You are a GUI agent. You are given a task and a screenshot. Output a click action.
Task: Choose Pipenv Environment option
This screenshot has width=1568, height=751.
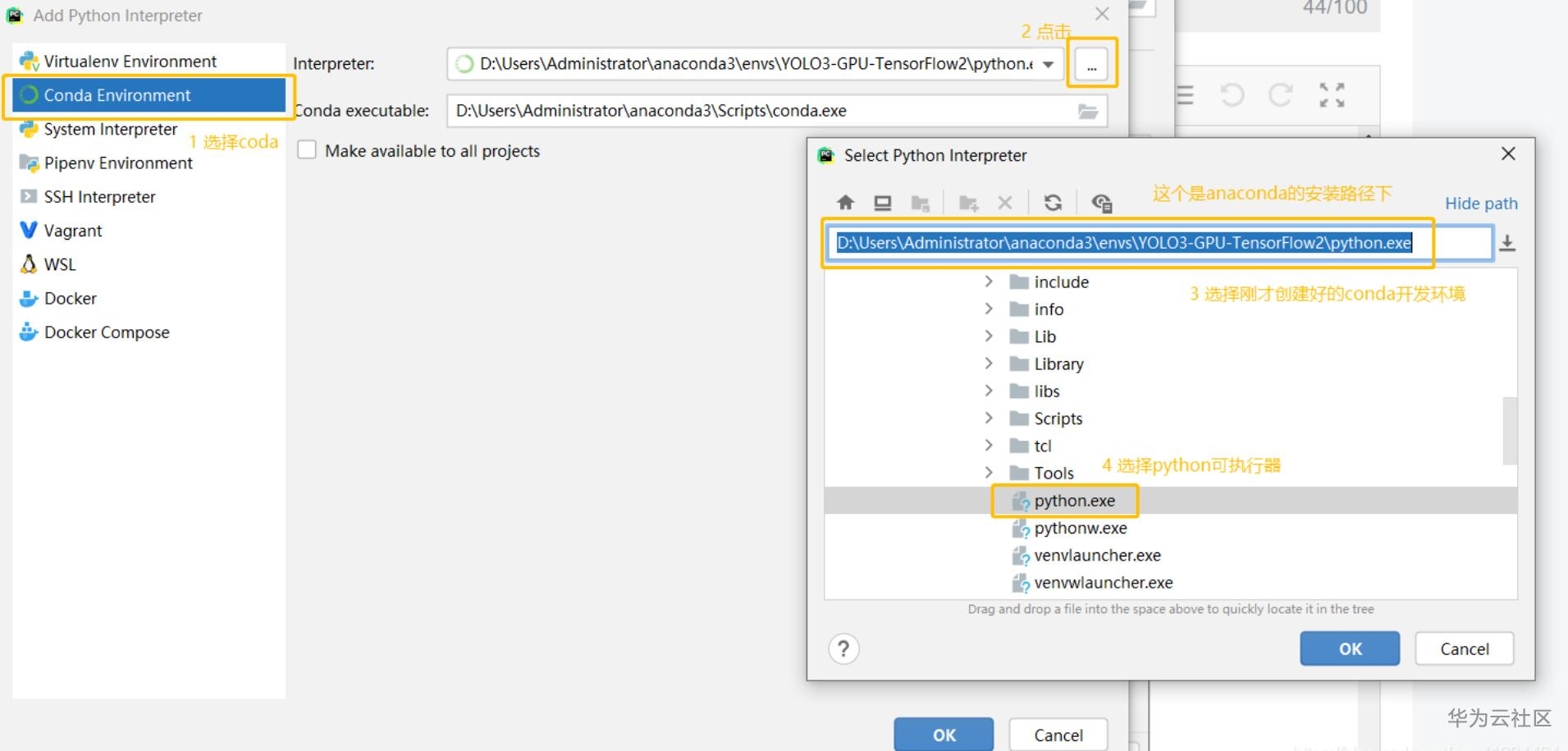click(x=149, y=163)
